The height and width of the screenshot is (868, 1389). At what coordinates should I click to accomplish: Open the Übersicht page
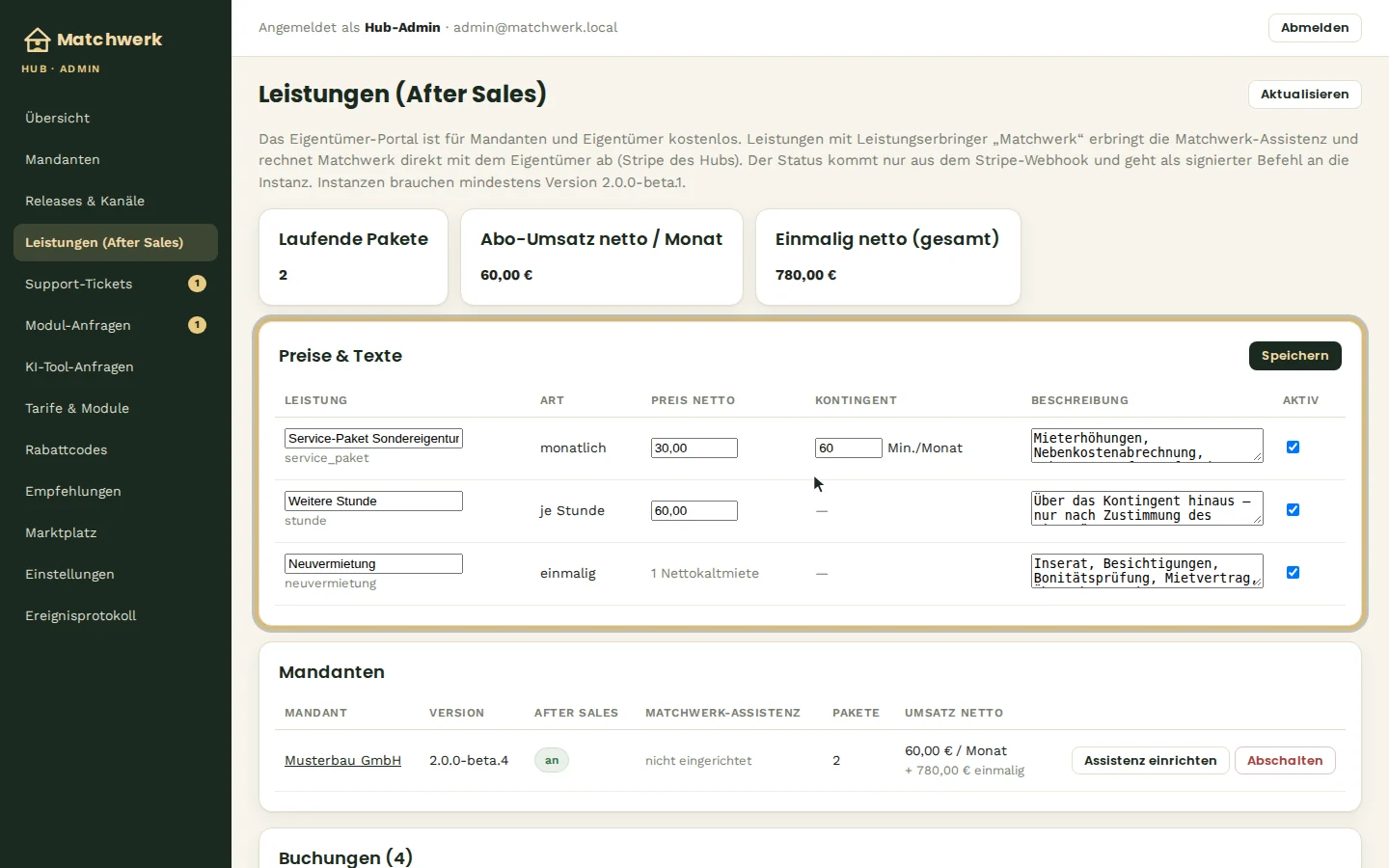pyautogui.click(x=116, y=118)
